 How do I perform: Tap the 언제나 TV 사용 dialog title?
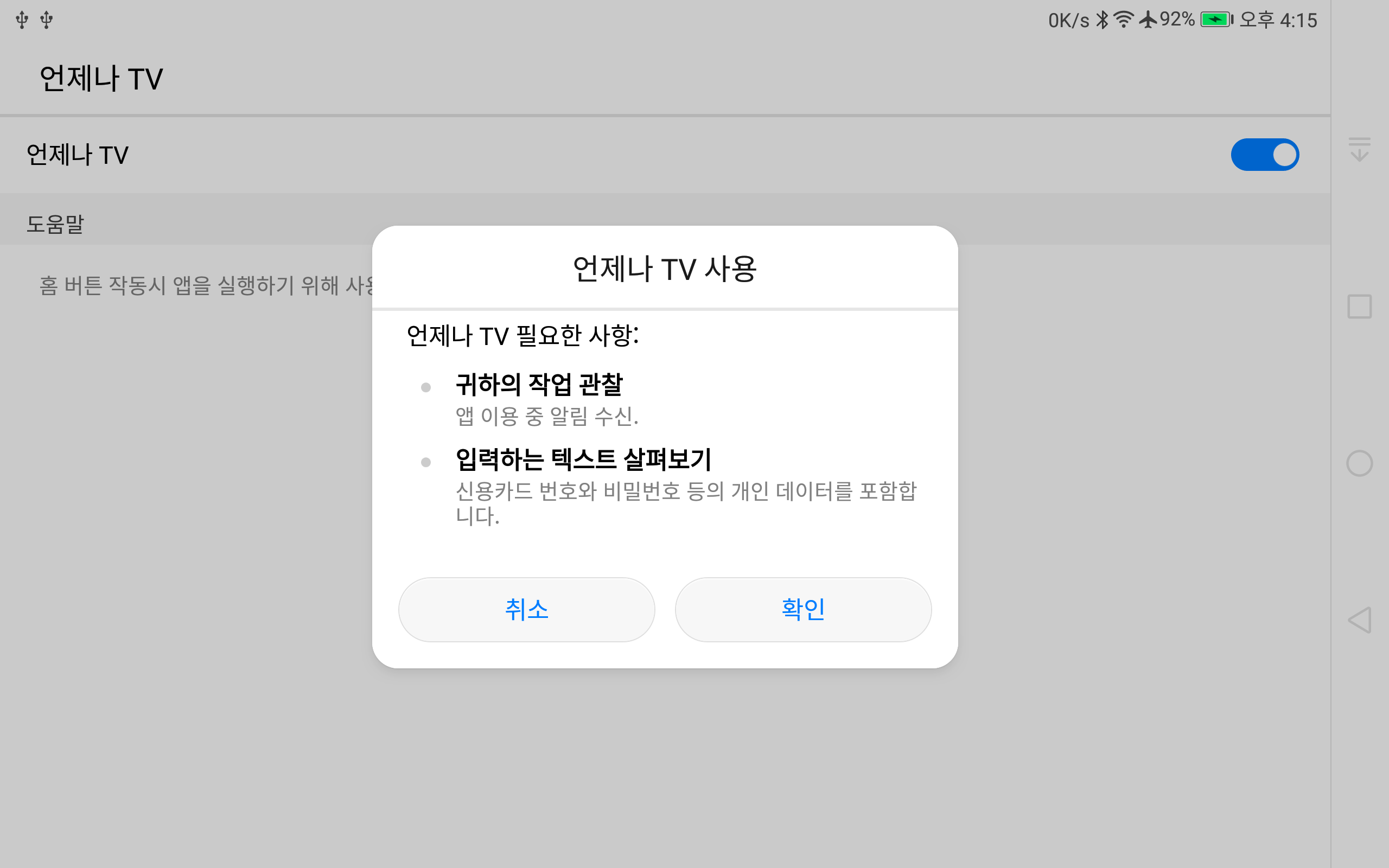click(665, 269)
